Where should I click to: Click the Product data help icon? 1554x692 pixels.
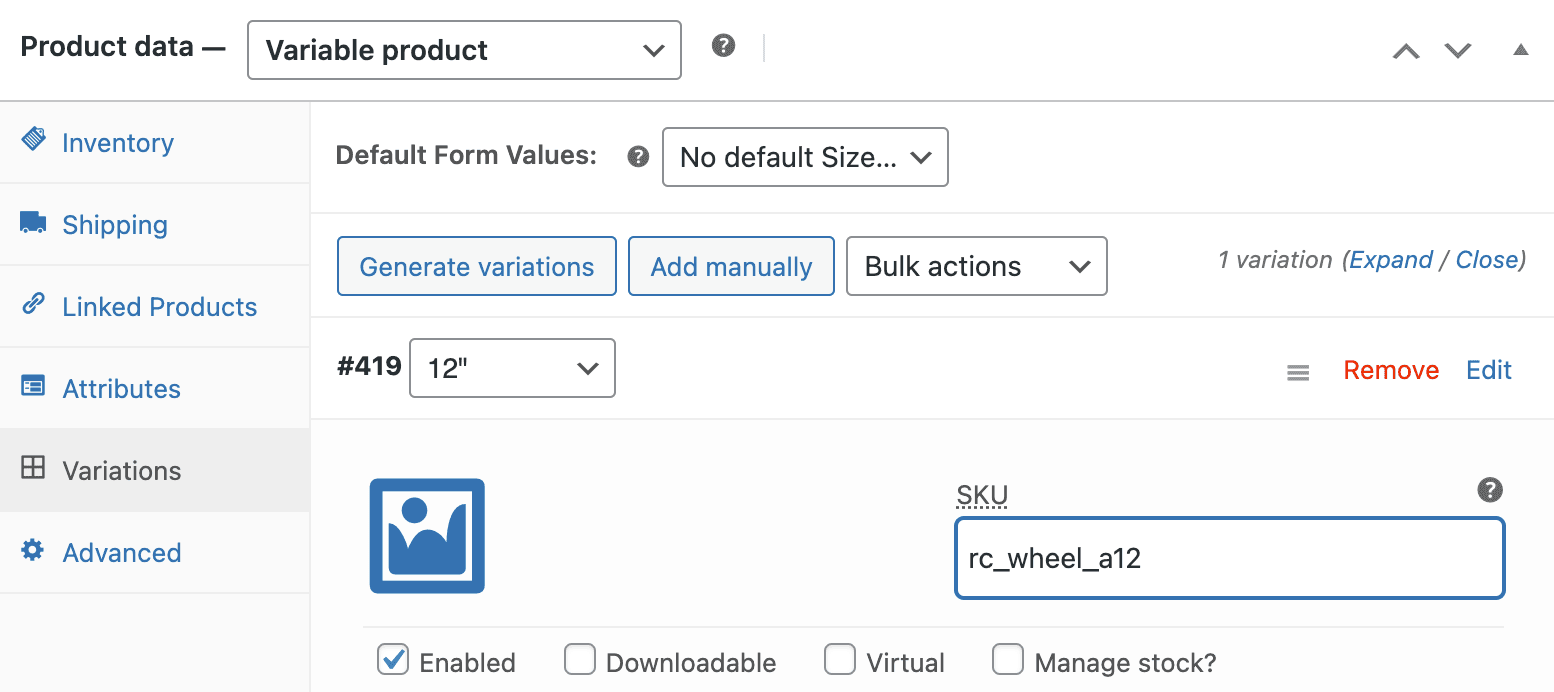click(x=722, y=44)
